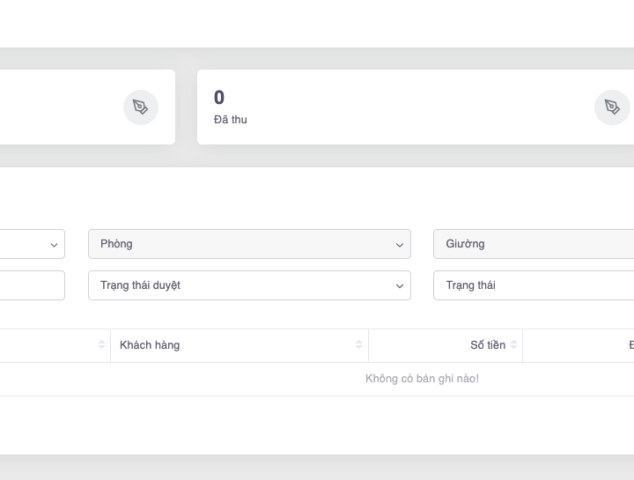Viewport: 634px width, 480px height.
Task: Click the pen icon on the Đã thu card
Action: tap(612, 107)
